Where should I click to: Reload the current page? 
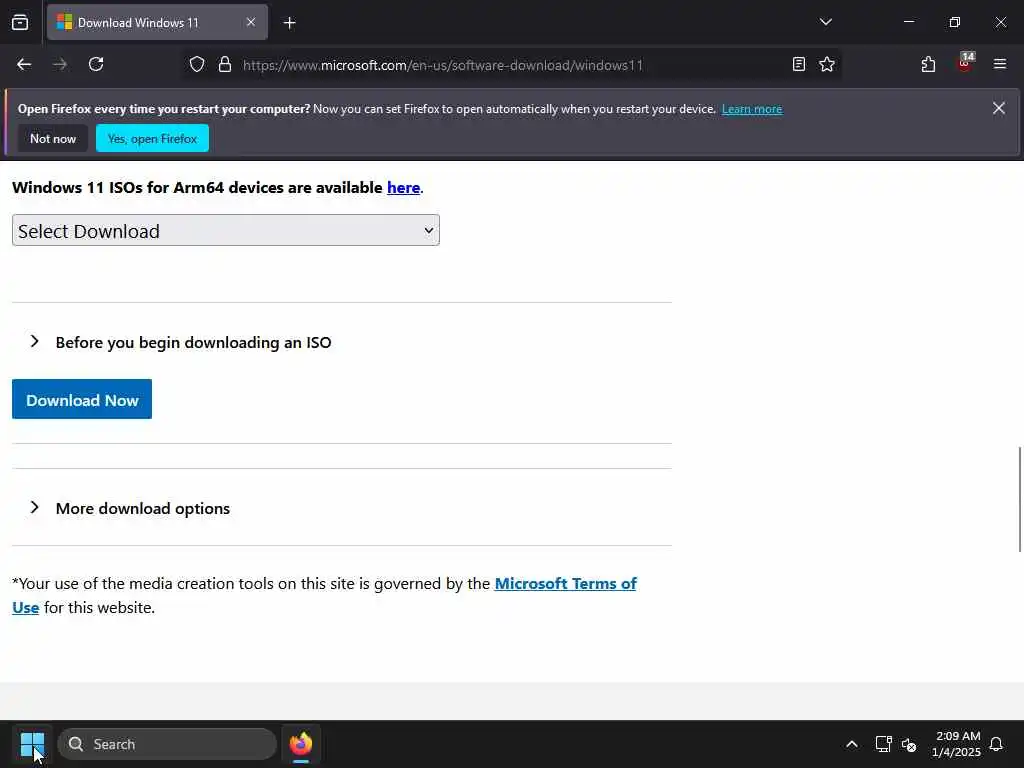coord(96,65)
